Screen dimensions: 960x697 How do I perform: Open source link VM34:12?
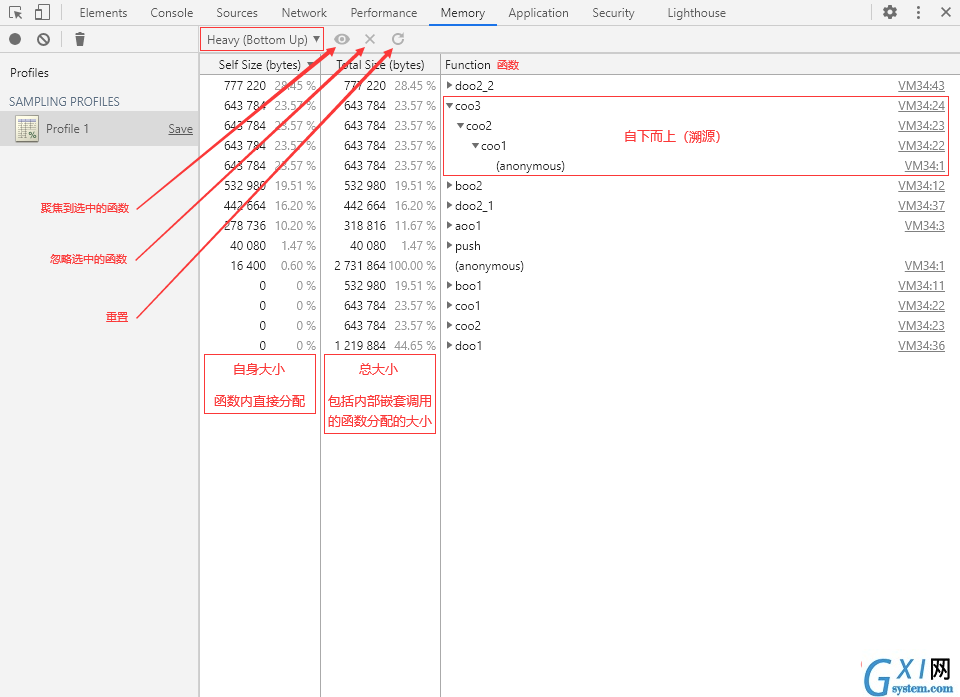click(x=921, y=186)
